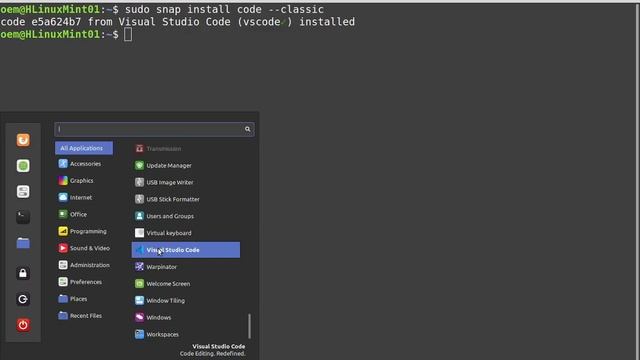Click the Warpinator icon

[139, 267]
